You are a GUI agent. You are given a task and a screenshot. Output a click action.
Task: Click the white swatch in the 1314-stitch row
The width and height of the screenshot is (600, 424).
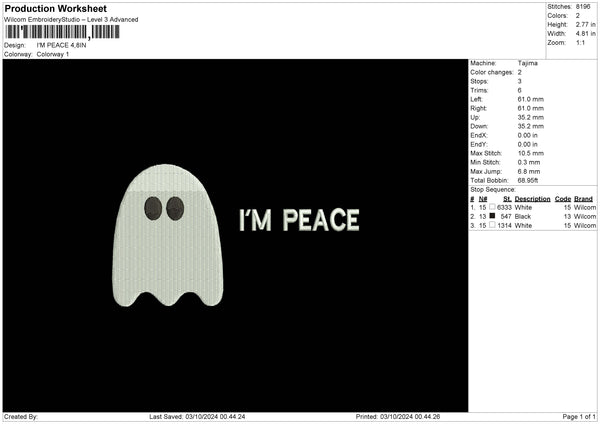coord(492,225)
